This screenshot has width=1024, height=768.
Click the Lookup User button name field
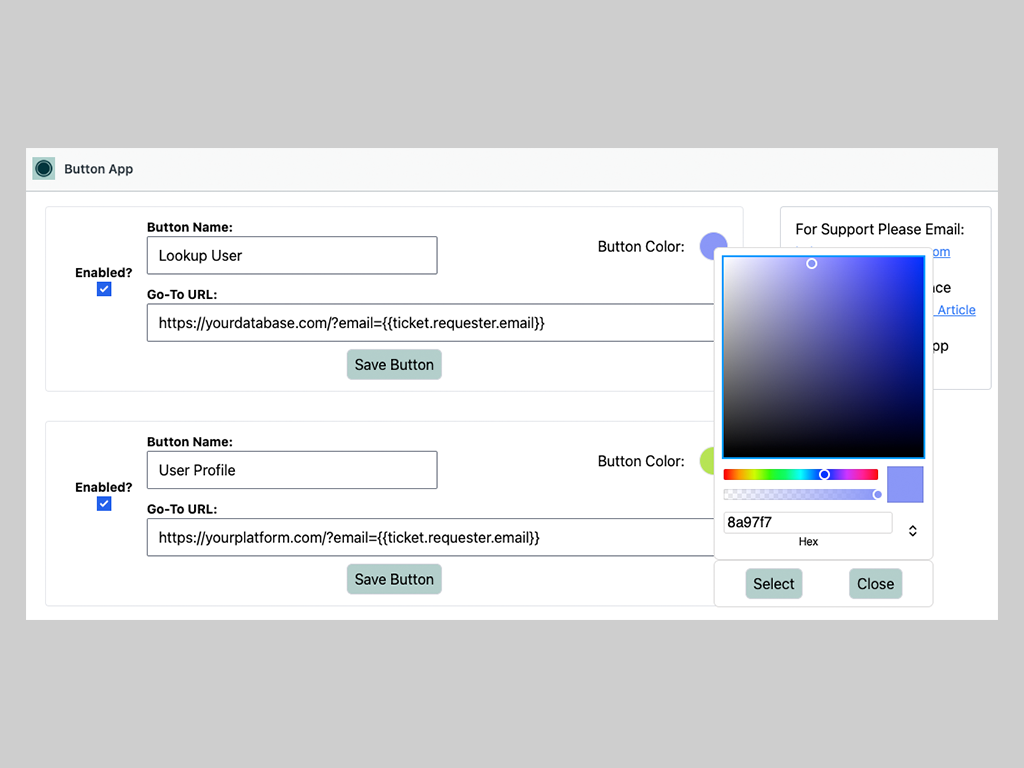[x=292, y=255]
